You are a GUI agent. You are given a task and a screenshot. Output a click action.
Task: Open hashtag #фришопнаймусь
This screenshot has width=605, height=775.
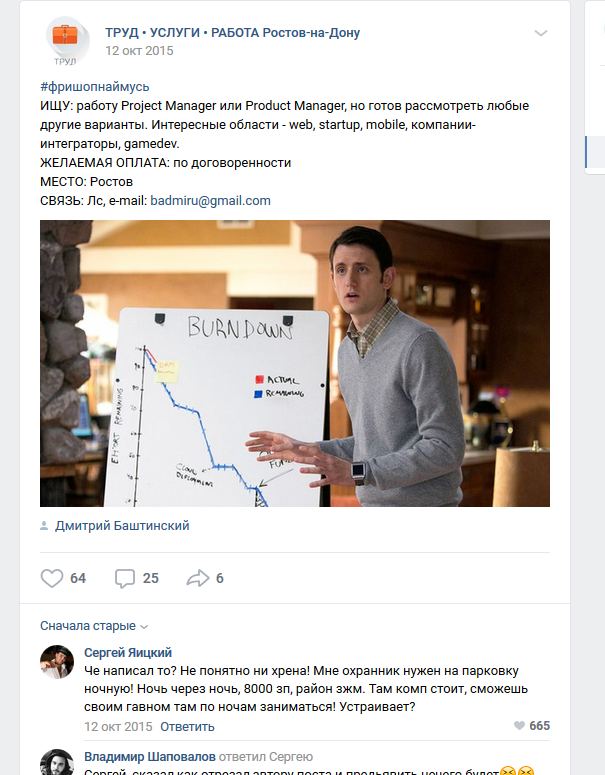tap(94, 86)
